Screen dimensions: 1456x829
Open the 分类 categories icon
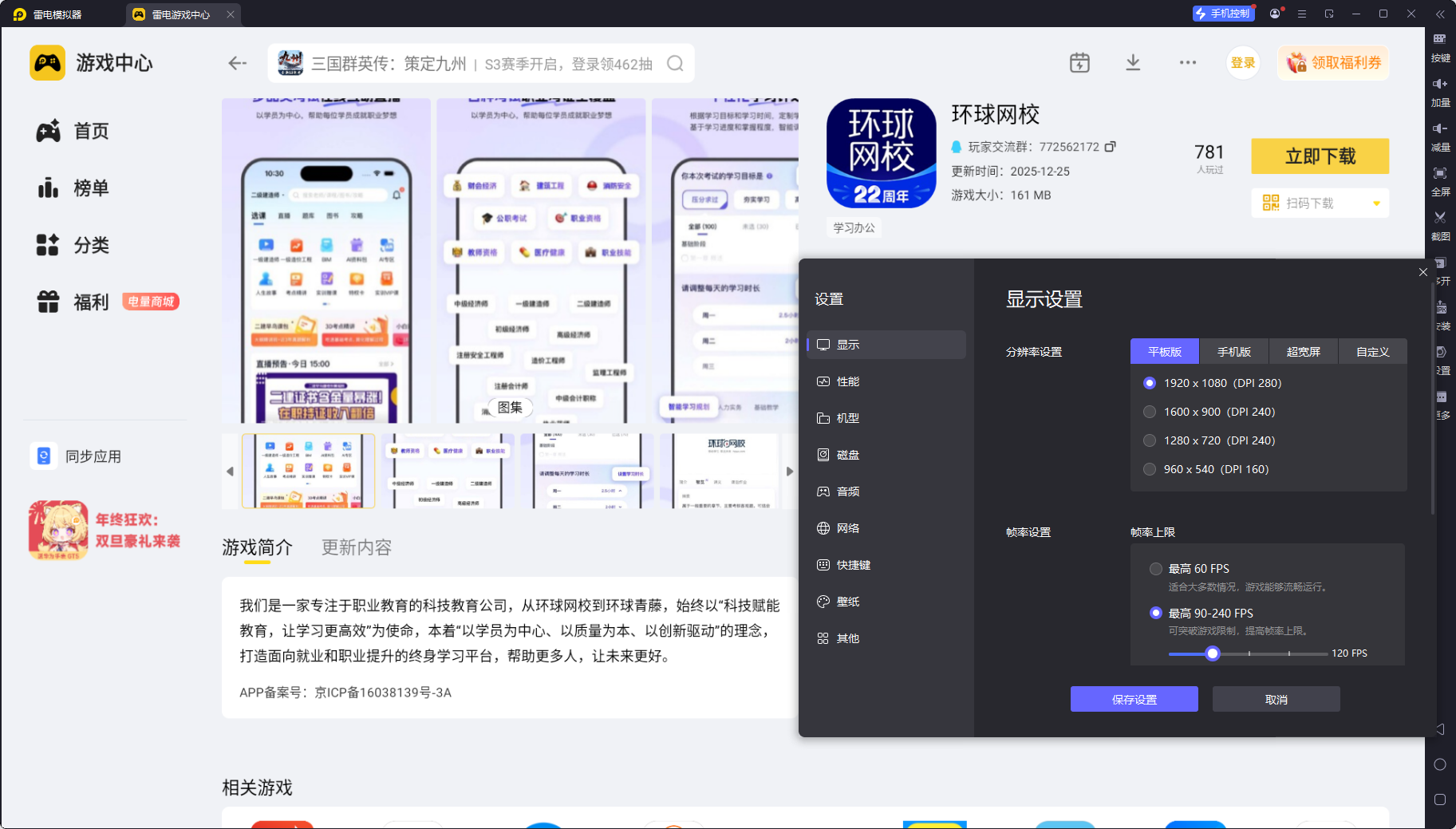[x=48, y=245]
